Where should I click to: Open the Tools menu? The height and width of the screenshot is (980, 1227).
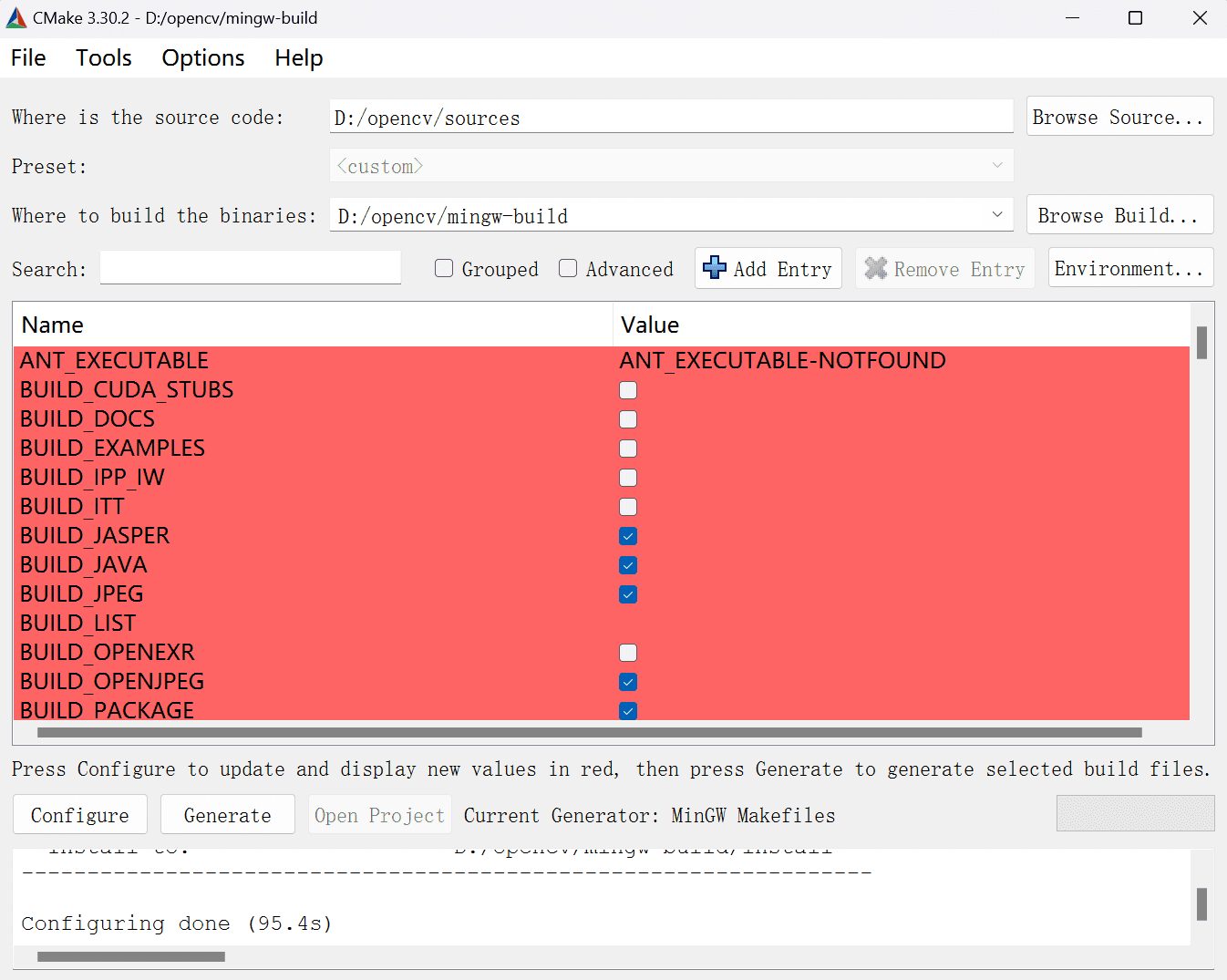[x=104, y=57]
